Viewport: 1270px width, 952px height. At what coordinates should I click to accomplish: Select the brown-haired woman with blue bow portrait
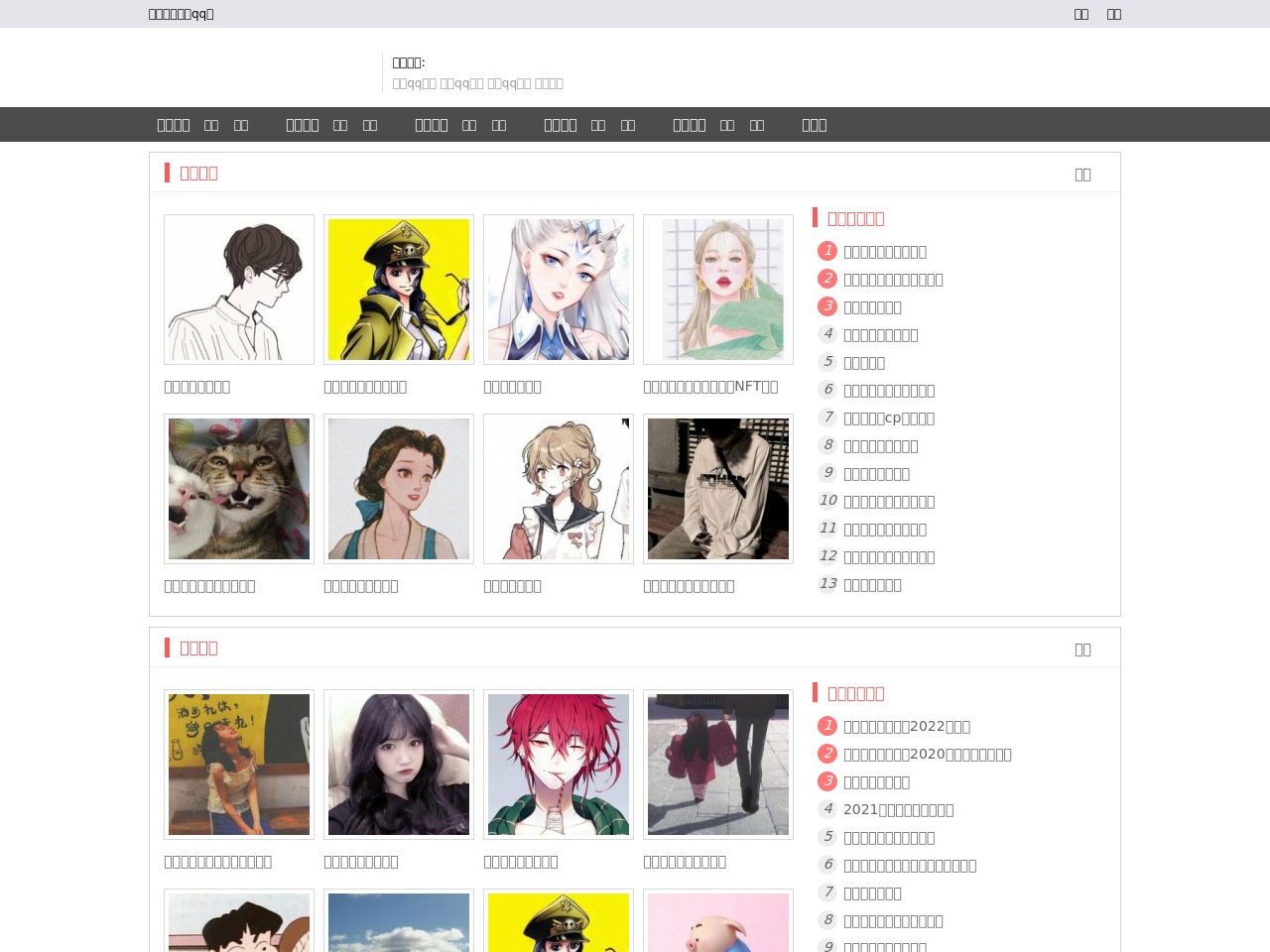coord(399,489)
